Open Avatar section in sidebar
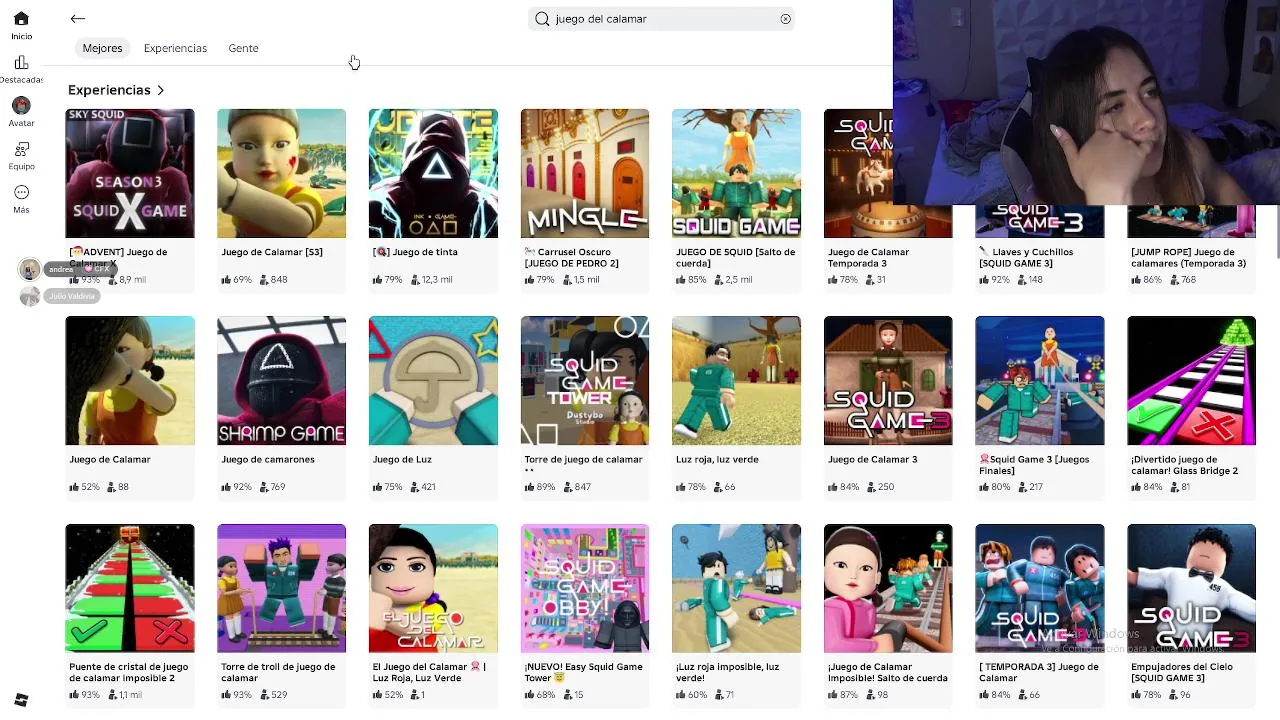The width and height of the screenshot is (1280, 720). pyautogui.click(x=21, y=112)
